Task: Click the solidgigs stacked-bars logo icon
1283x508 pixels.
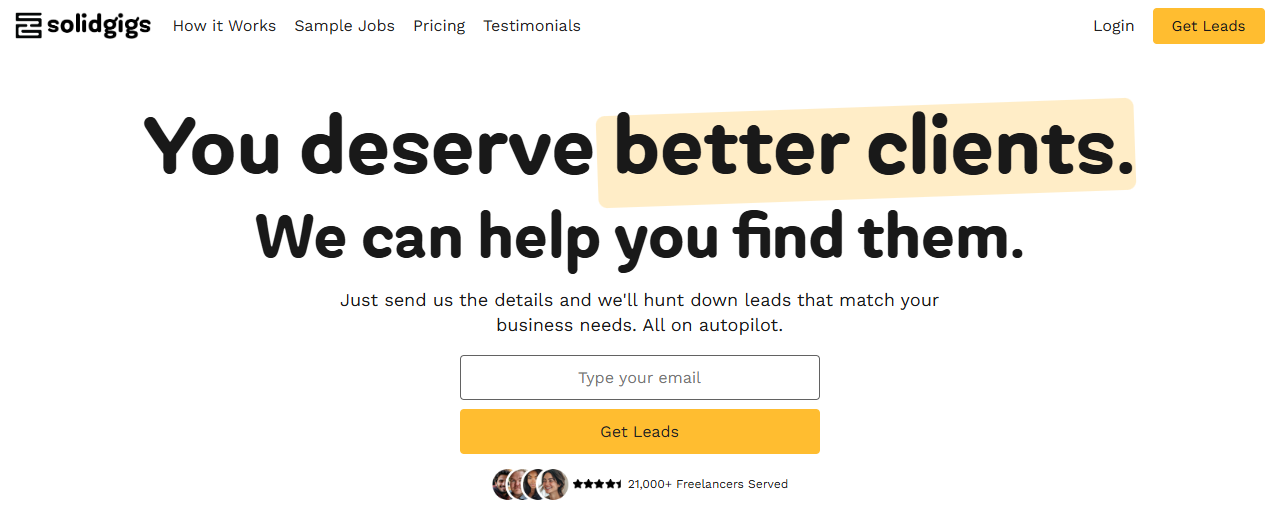Action: [29, 25]
